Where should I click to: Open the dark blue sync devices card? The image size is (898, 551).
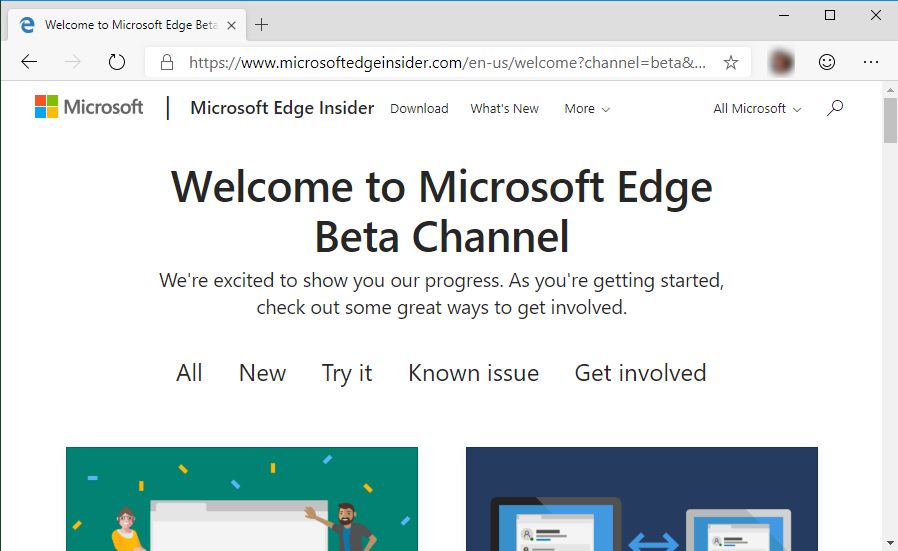pos(641,499)
